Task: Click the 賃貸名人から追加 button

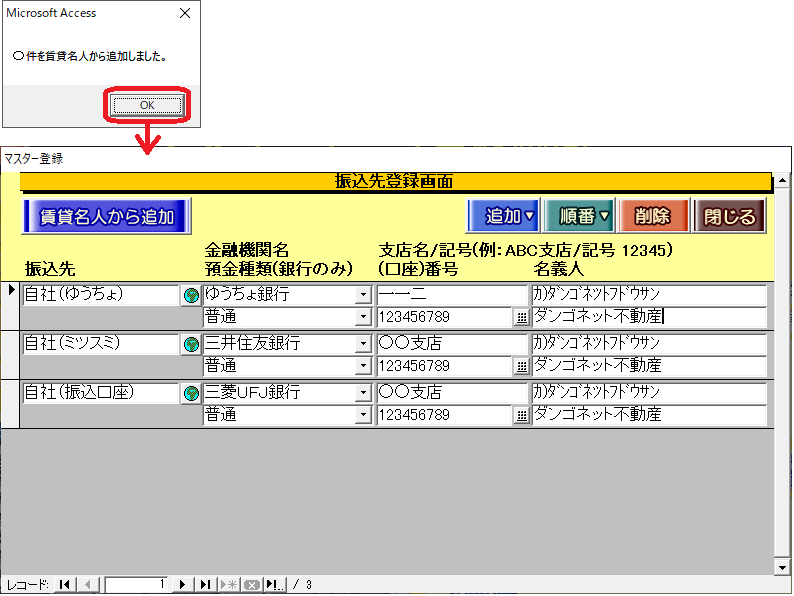Action: point(106,216)
